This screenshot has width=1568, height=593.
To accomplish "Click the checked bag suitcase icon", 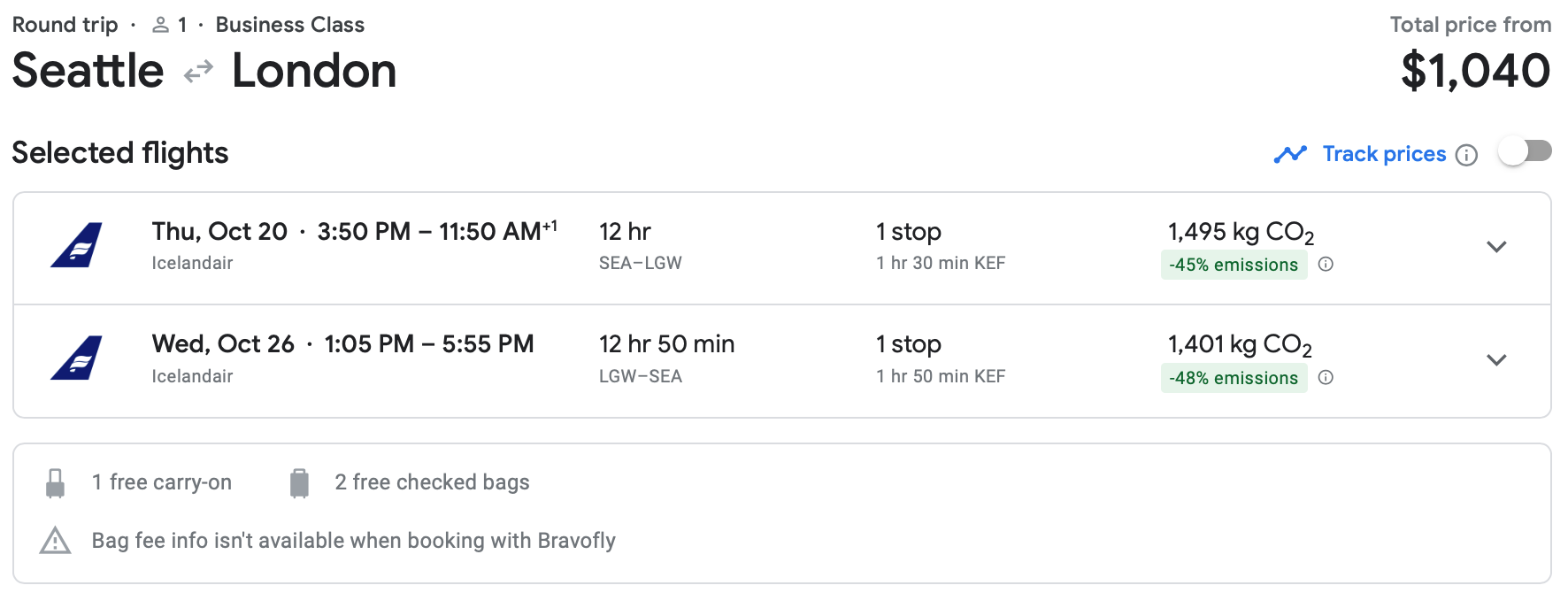I will click(x=300, y=483).
